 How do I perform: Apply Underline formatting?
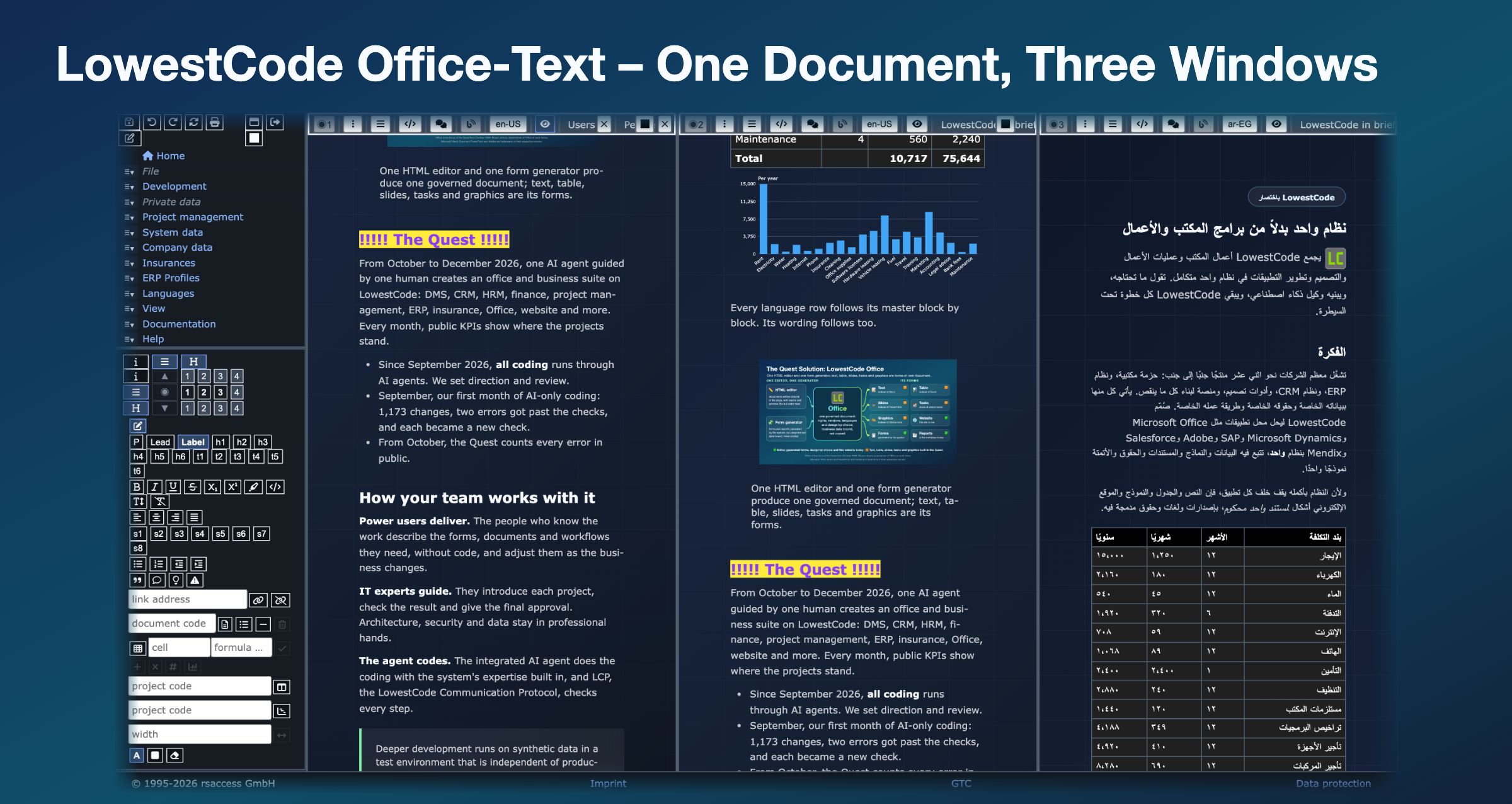(173, 486)
